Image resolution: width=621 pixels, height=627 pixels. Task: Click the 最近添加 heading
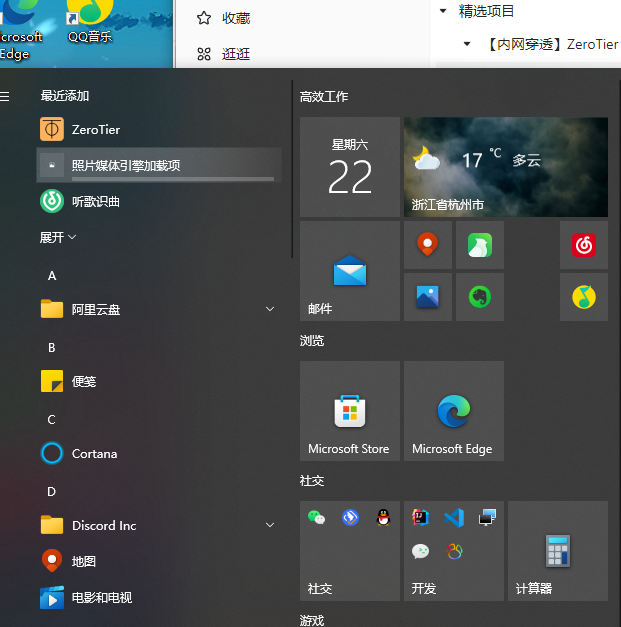(64, 96)
